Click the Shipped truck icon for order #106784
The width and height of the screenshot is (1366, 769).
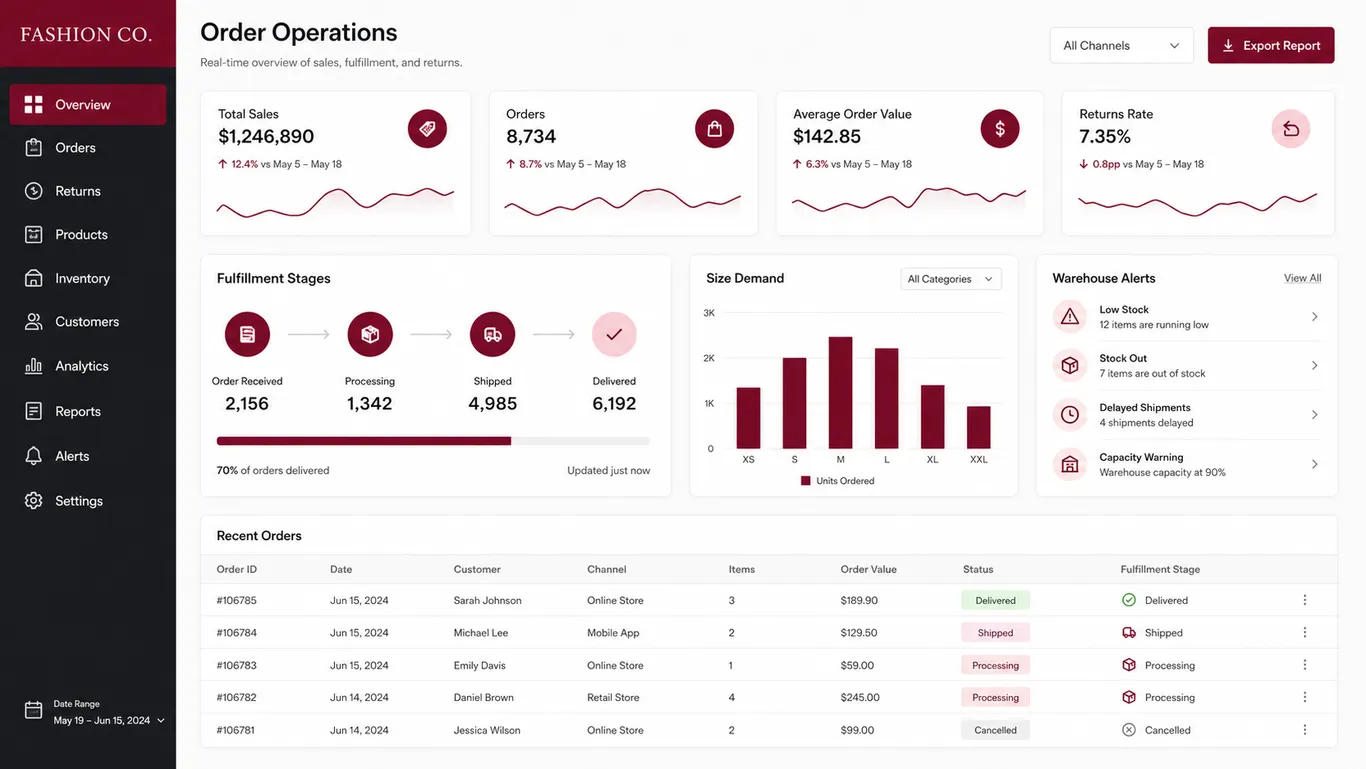click(x=1129, y=633)
